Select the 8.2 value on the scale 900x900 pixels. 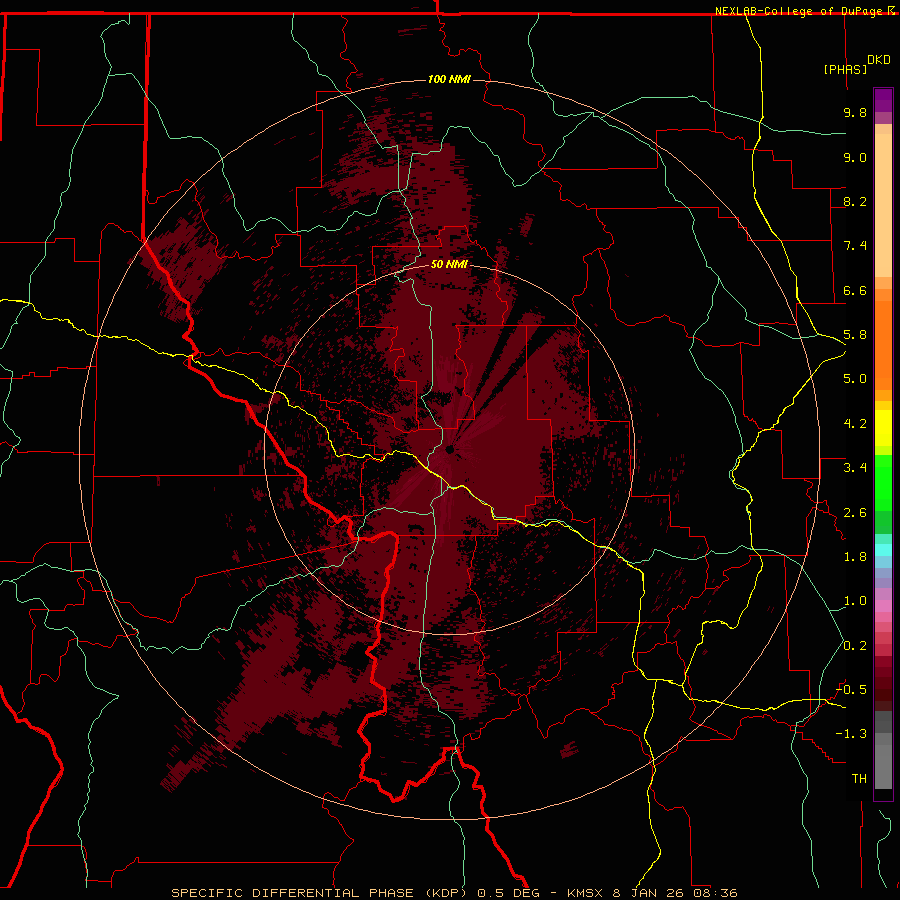[855, 201]
